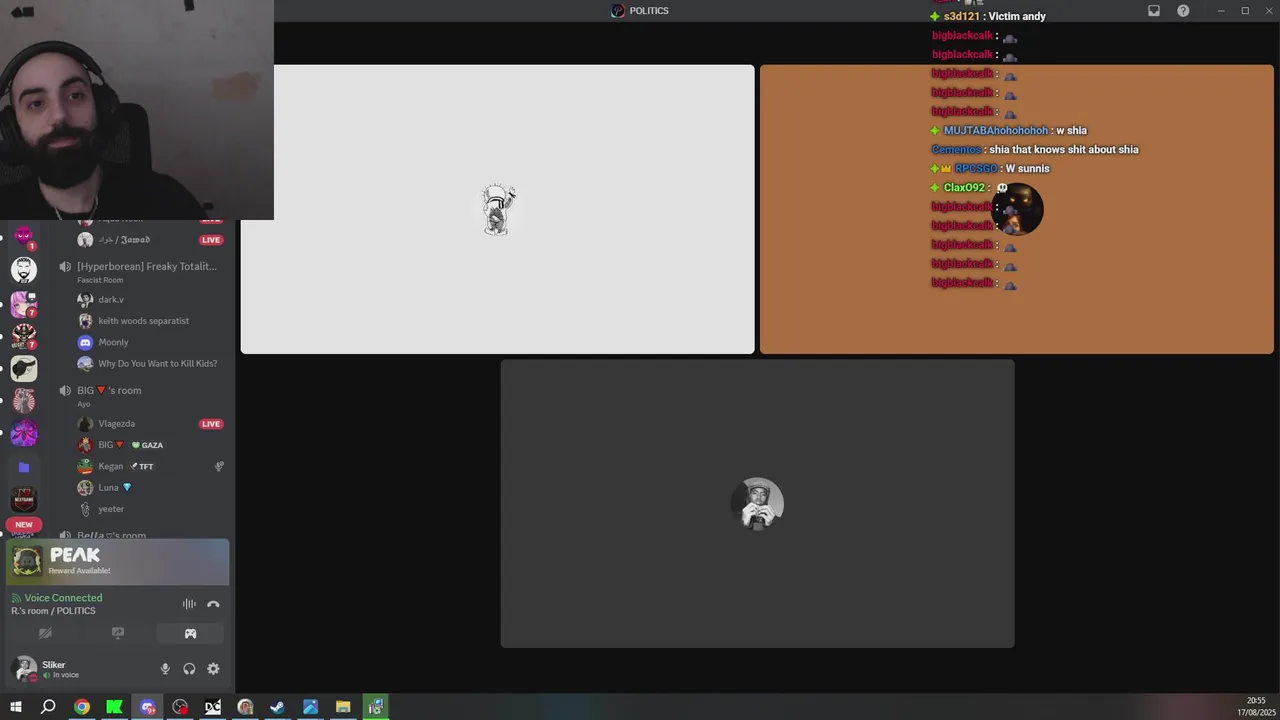
Task: Open Sliker user profile avatar
Action: tap(24, 668)
